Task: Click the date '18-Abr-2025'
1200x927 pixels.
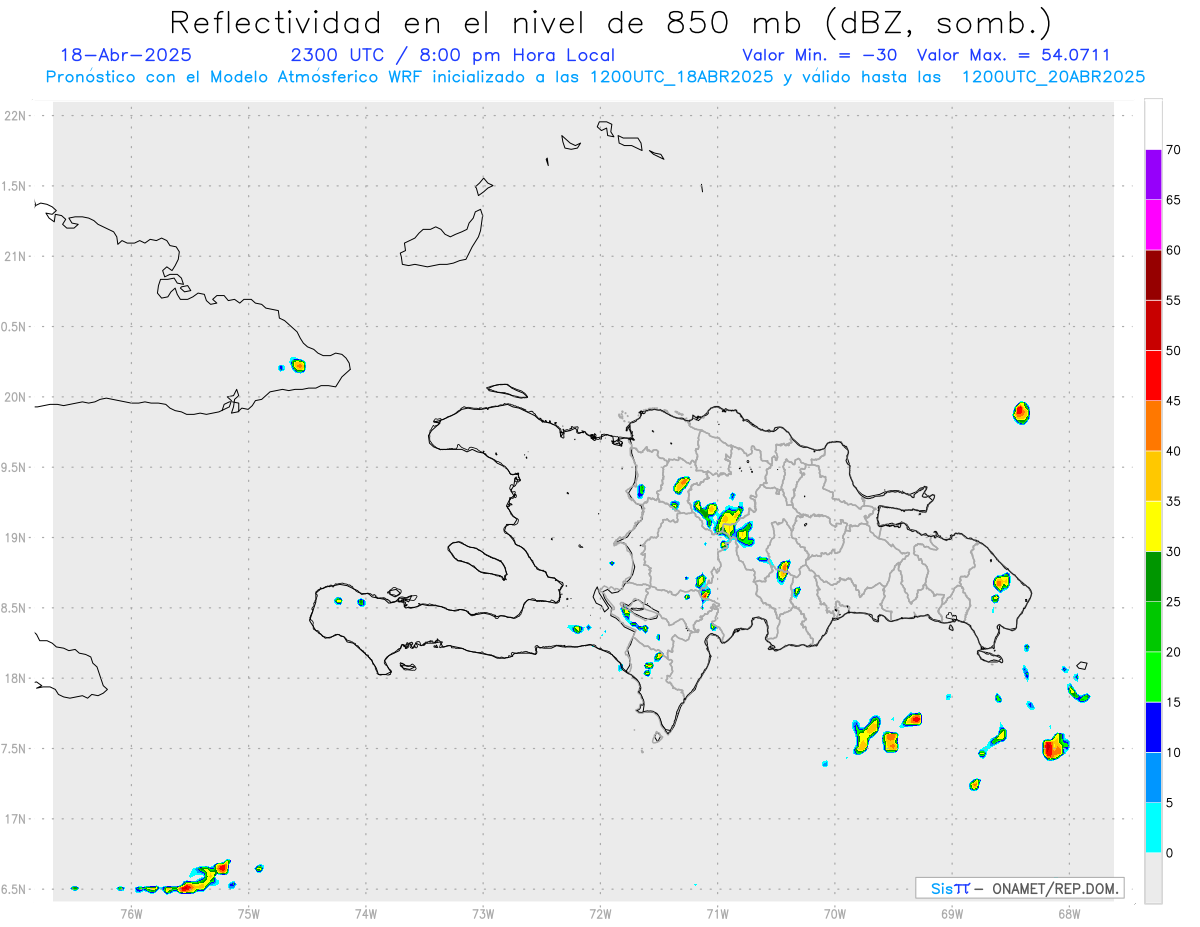Action: 126,55
